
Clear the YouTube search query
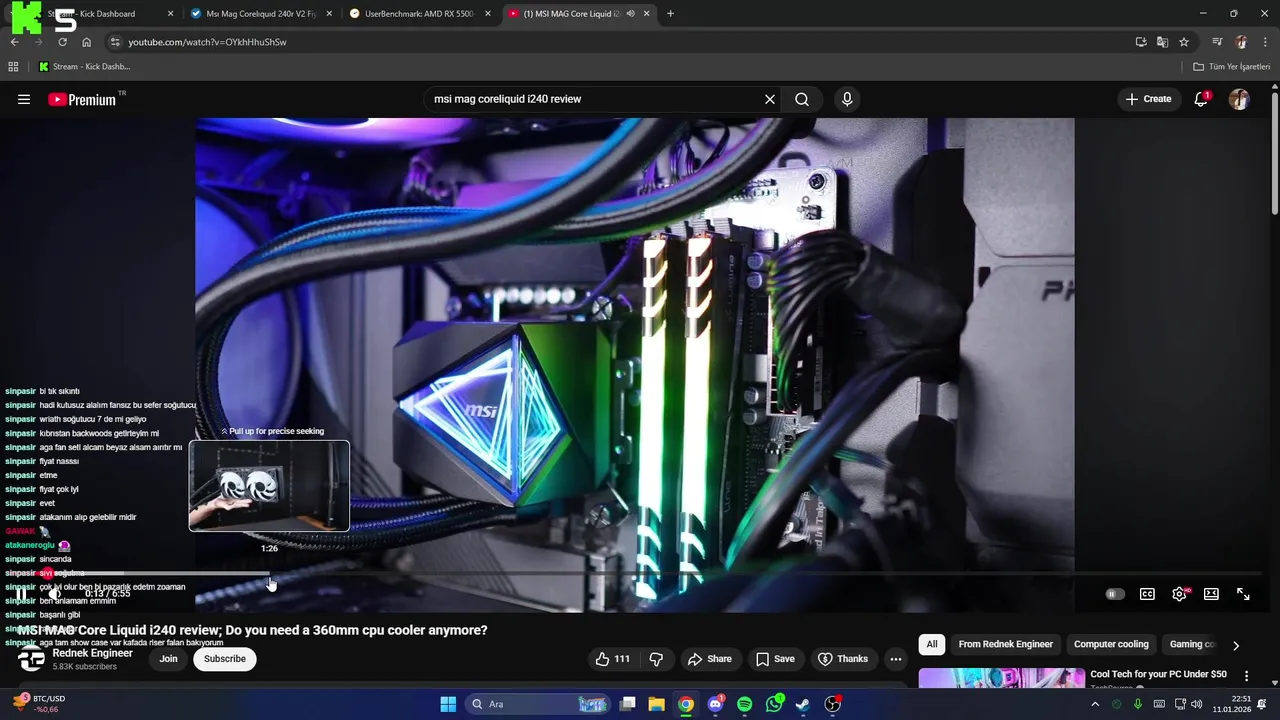click(770, 99)
